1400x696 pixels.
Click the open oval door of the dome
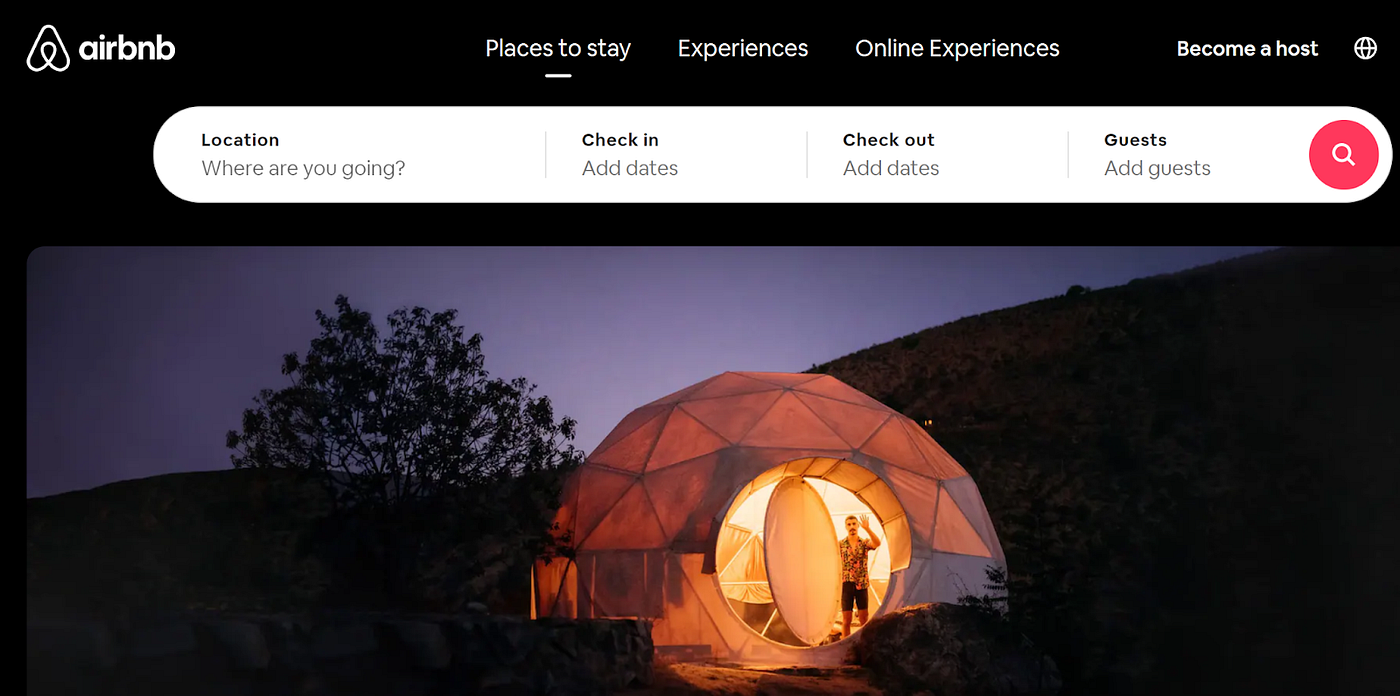pyautogui.click(x=800, y=560)
